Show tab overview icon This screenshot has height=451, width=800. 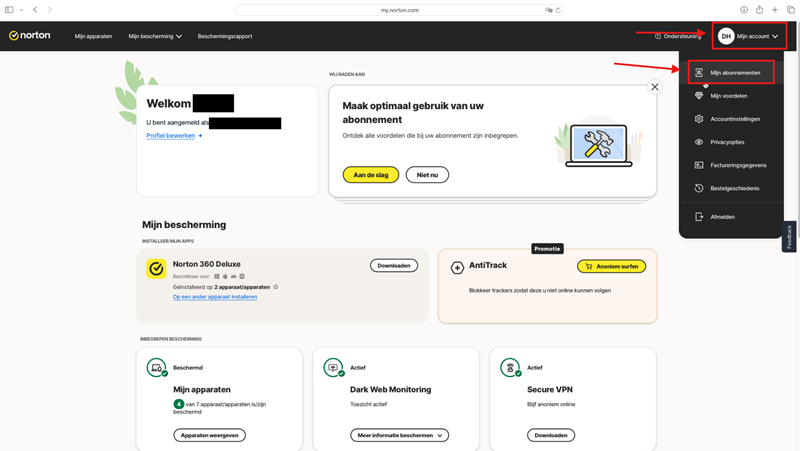point(790,10)
